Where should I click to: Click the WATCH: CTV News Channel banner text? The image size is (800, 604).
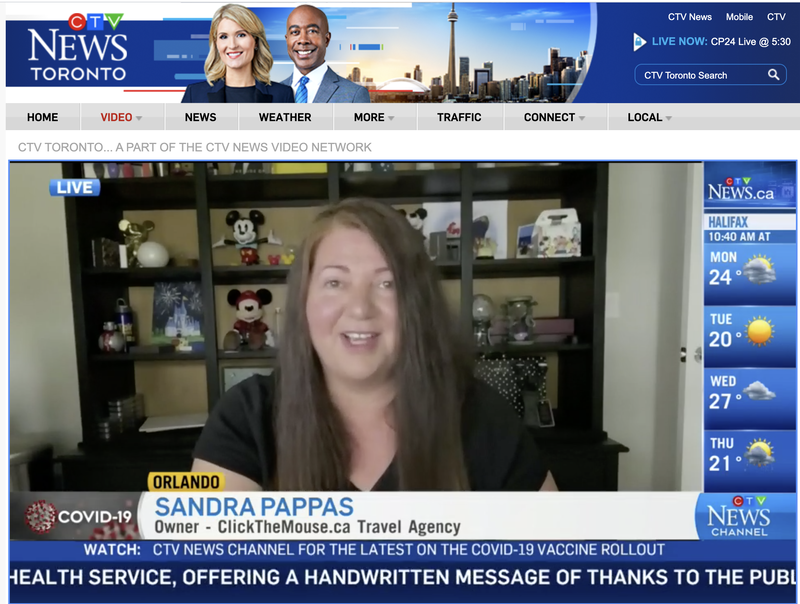374,550
